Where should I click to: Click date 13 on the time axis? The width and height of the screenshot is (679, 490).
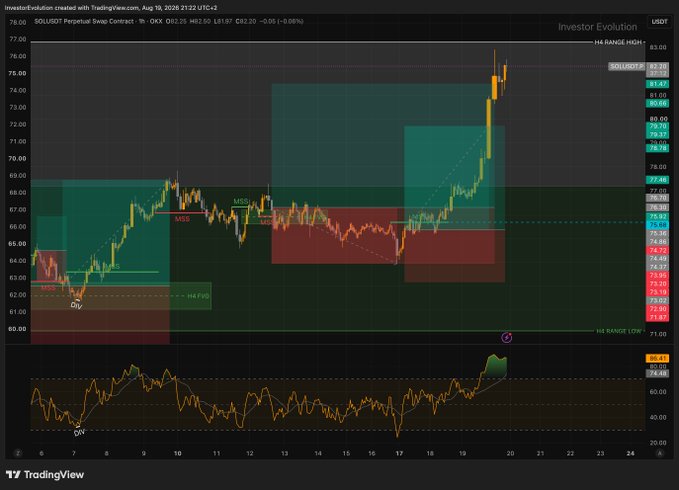(x=285, y=453)
